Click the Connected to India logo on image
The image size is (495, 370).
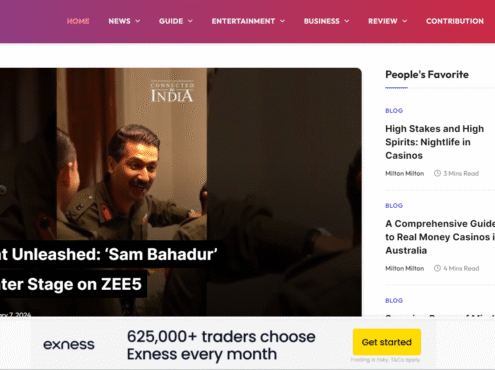(x=172, y=91)
